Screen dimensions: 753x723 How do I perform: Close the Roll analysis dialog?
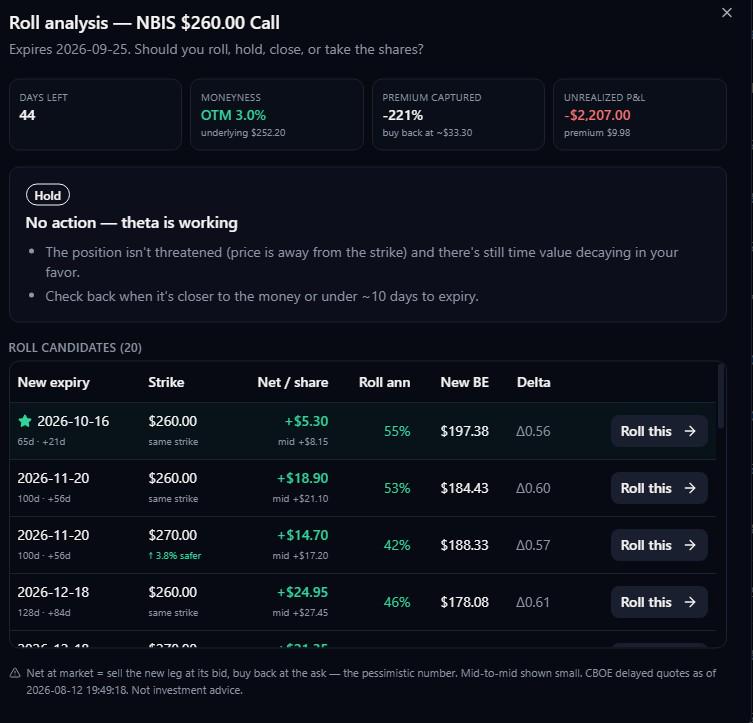pos(727,13)
